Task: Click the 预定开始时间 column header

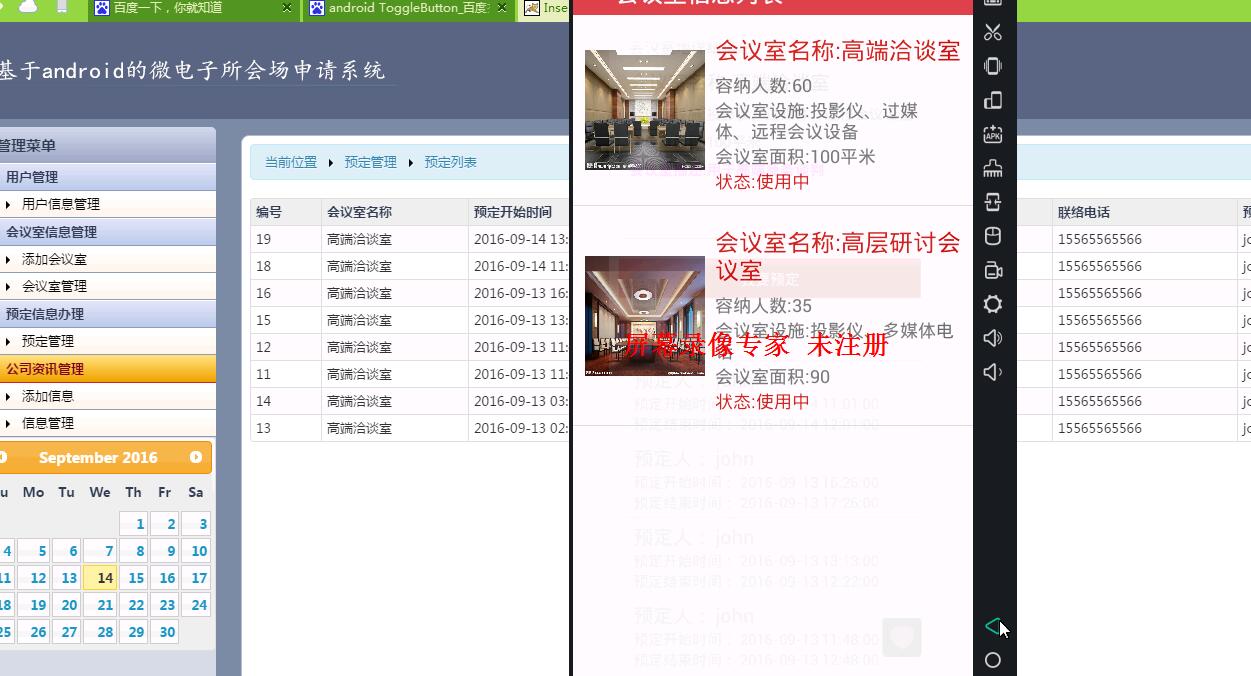Action: [513, 212]
